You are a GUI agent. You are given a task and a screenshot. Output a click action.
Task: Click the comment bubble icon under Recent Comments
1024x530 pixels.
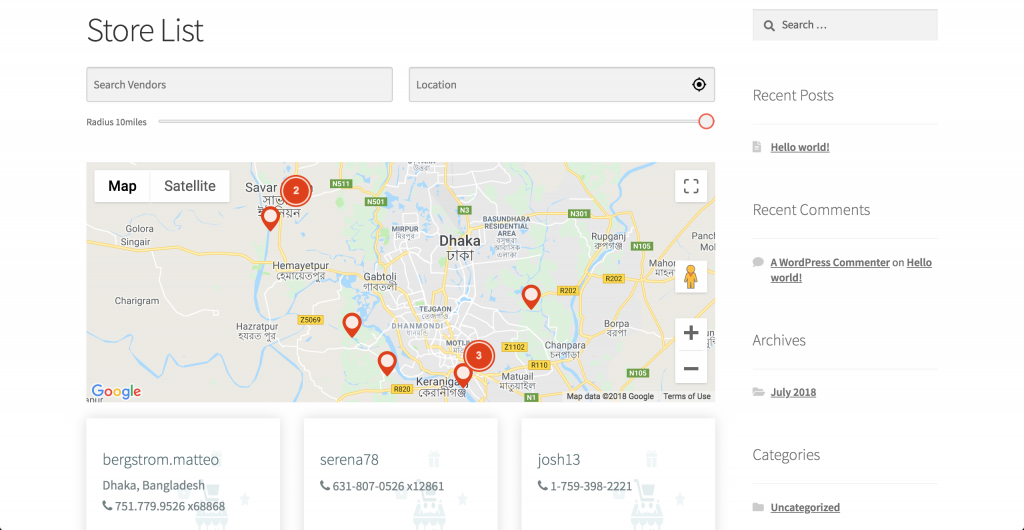(x=758, y=262)
